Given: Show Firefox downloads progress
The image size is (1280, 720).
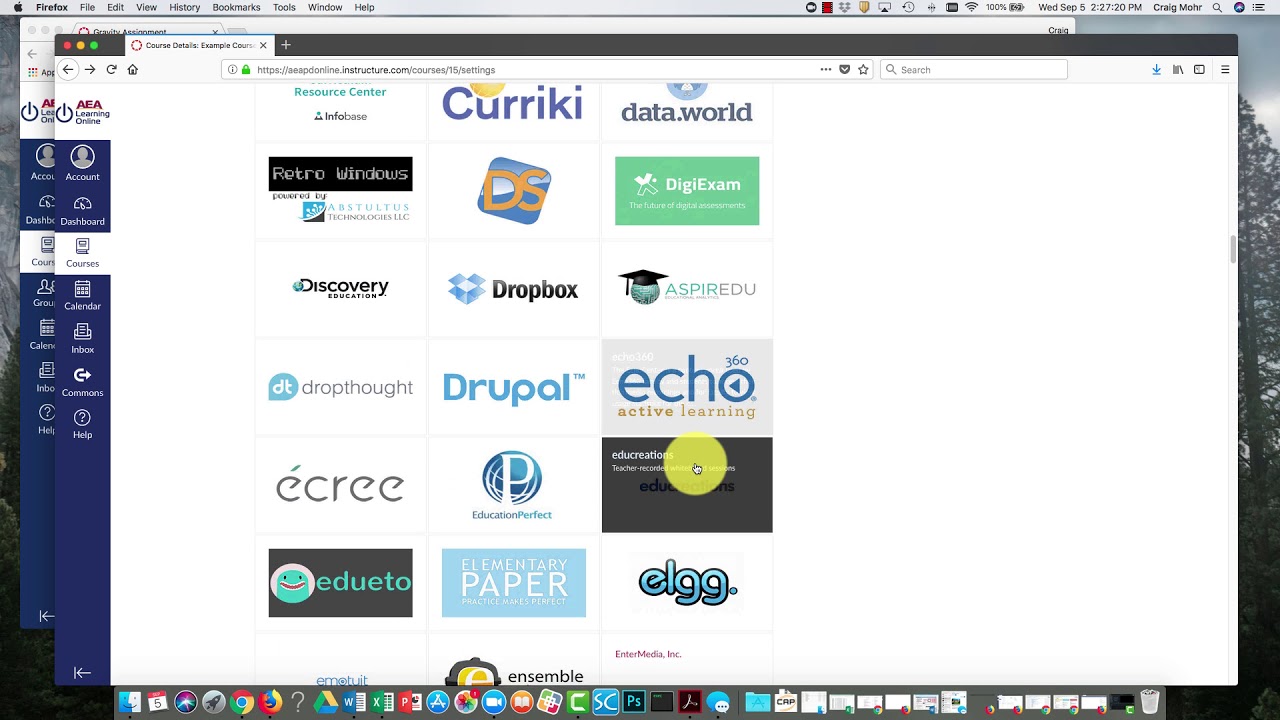Looking at the screenshot, I should (x=1156, y=69).
